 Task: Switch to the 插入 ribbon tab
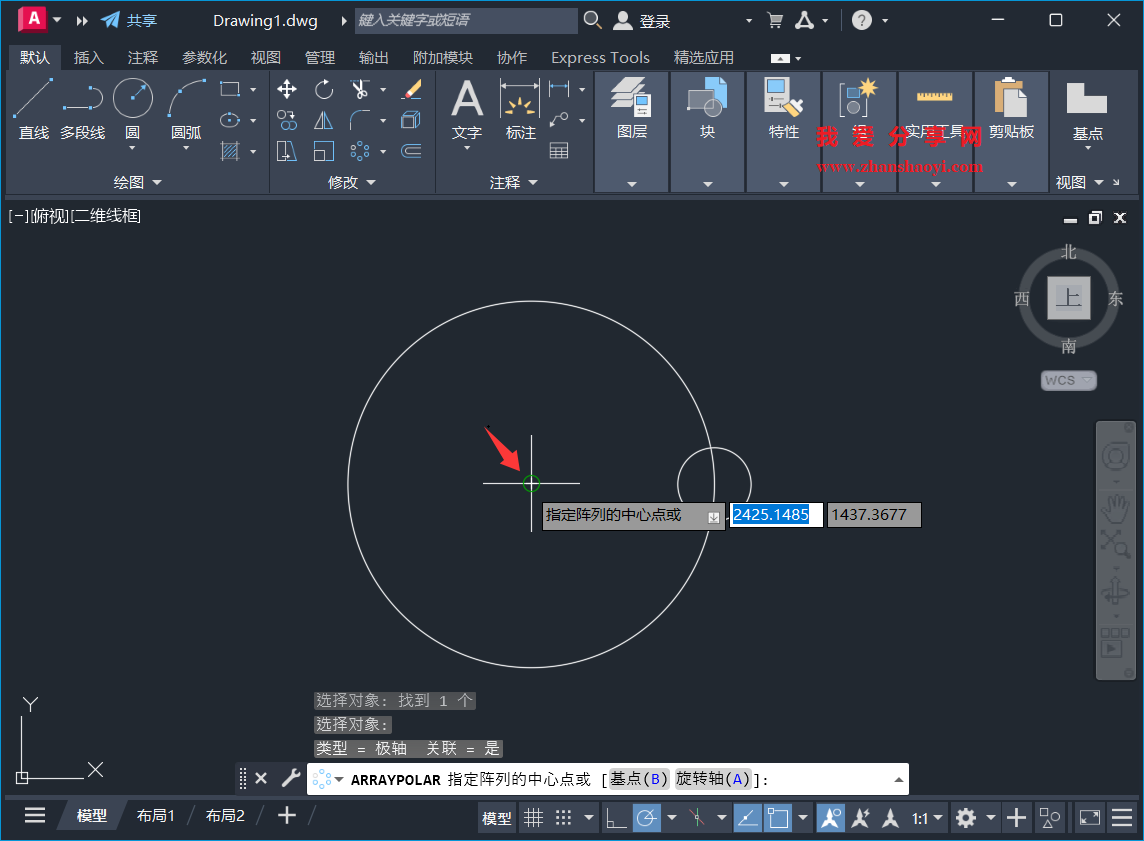pos(88,57)
